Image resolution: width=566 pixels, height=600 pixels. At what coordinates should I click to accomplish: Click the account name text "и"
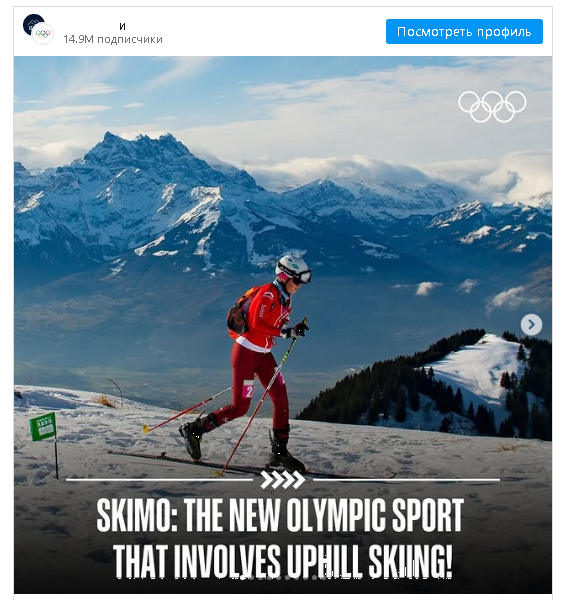click(x=122, y=26)
